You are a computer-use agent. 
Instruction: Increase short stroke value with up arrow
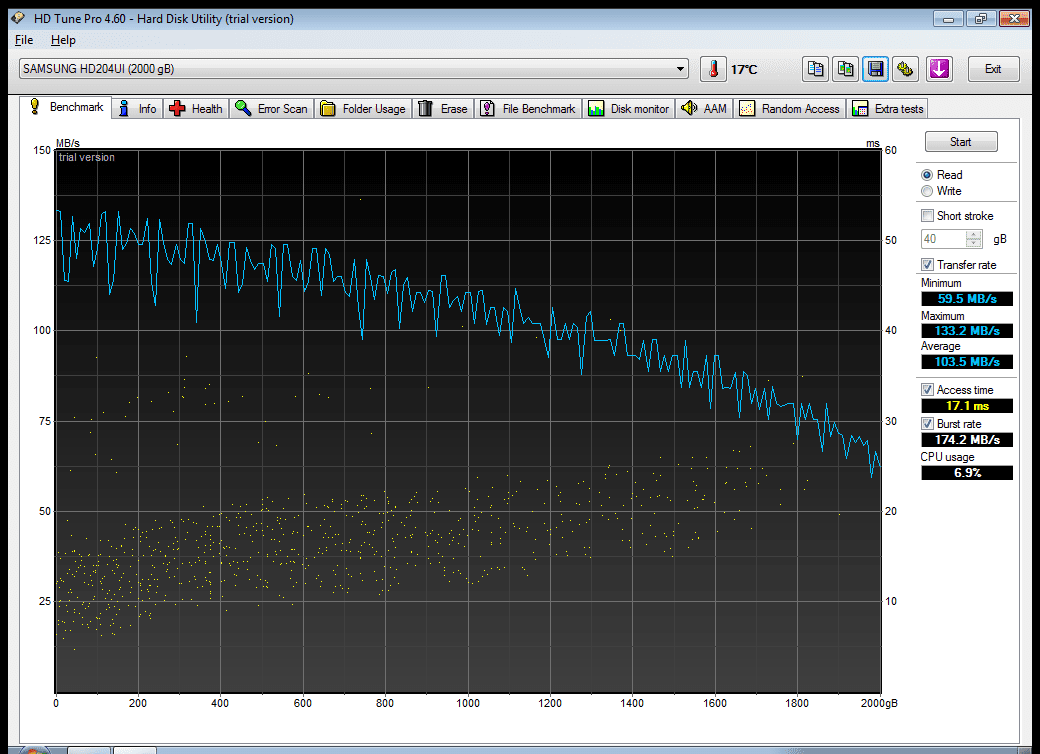(973, 235)
